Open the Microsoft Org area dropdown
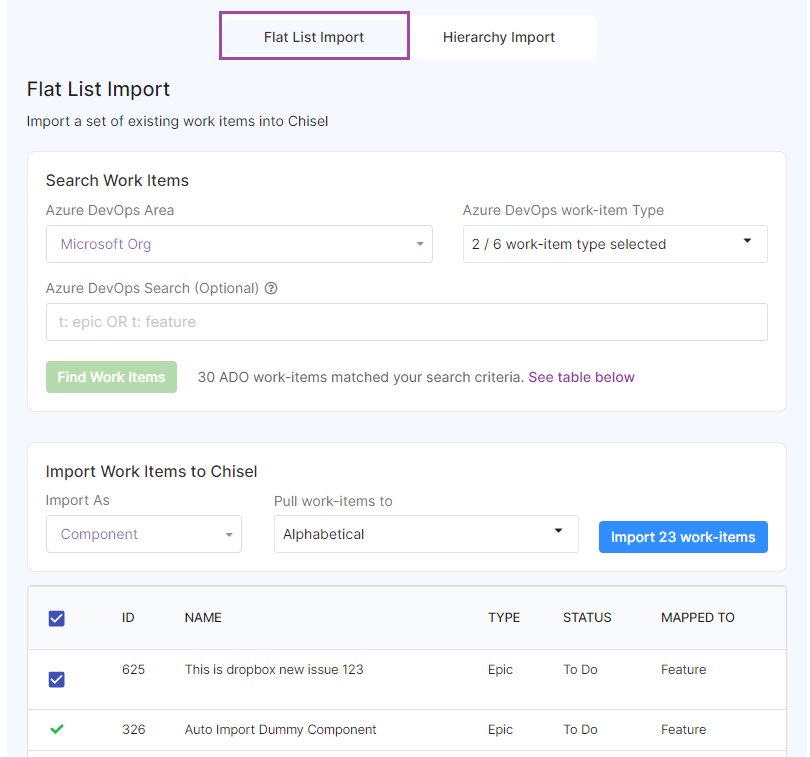This screenshot has height=757, width=810. [239, 244]
